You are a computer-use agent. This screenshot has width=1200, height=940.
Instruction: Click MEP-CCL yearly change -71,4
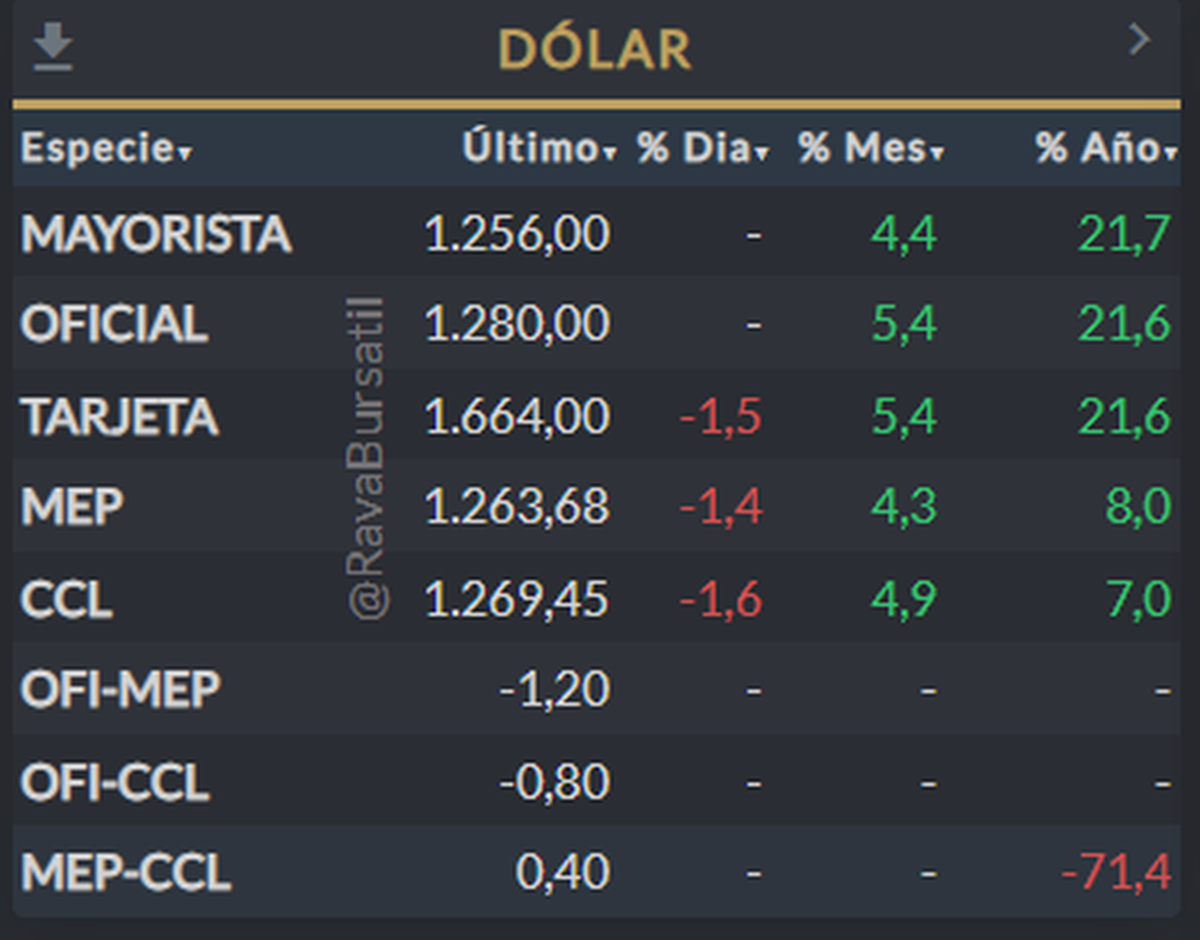1116,873
